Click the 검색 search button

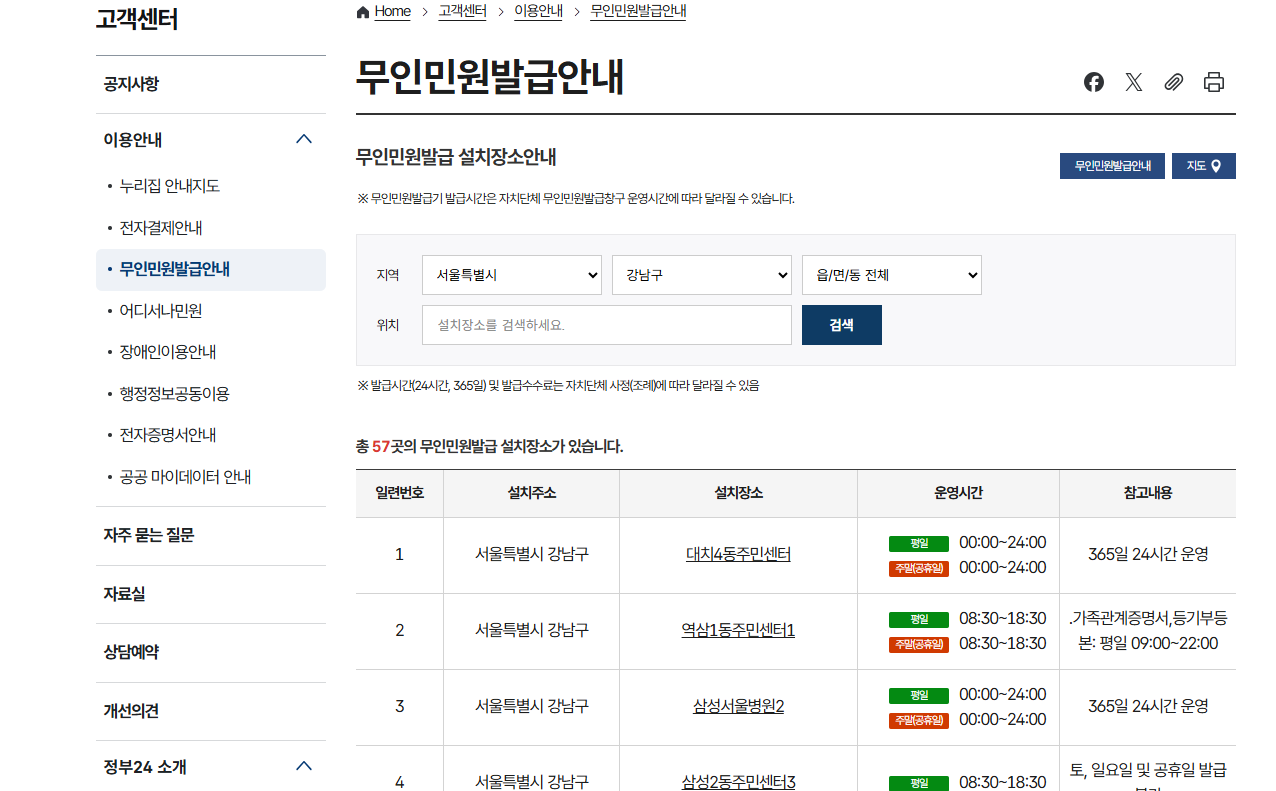[841, 324]
